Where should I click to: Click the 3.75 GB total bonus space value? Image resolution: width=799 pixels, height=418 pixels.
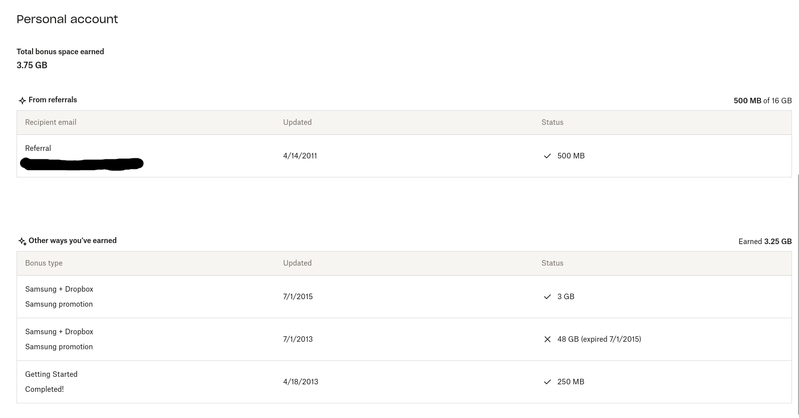click(x=32, y=65)
